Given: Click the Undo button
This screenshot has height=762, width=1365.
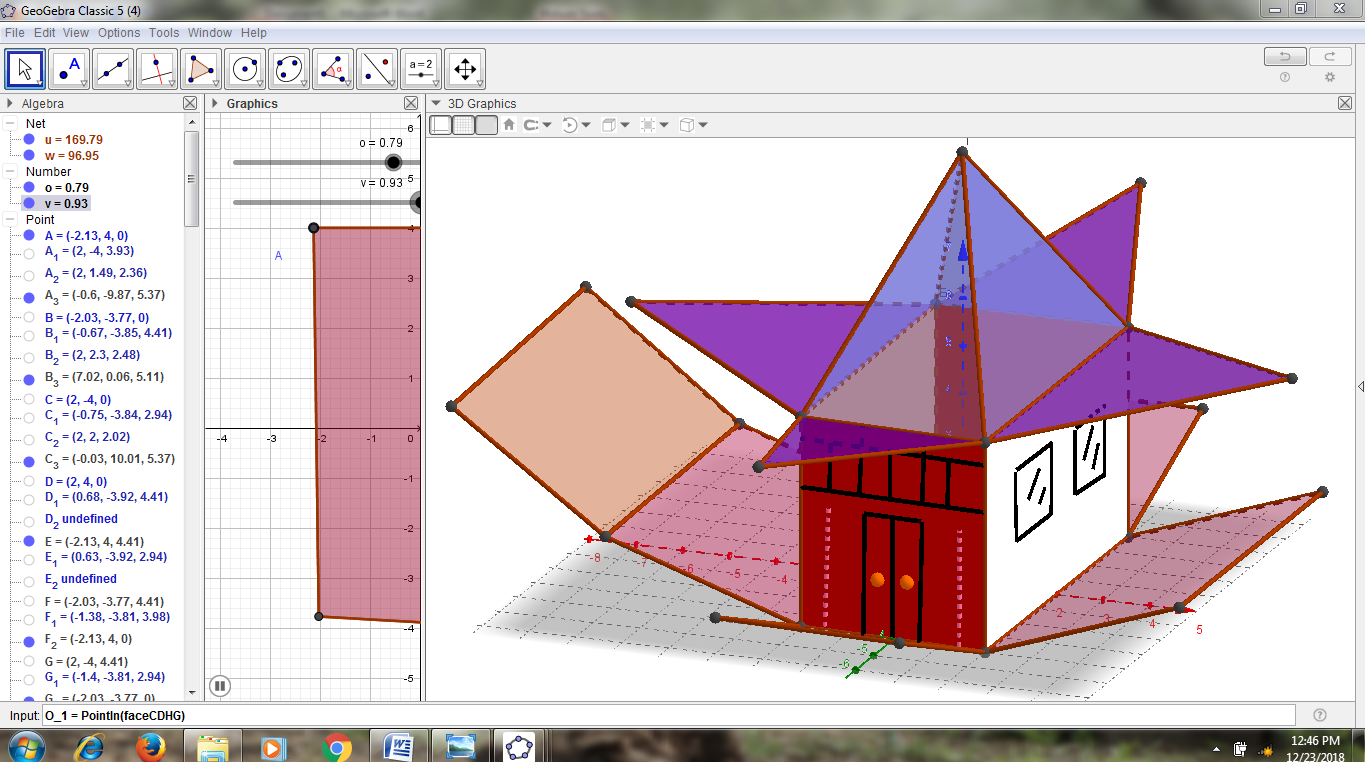Looking at the screenshot, I should click(x=1284, y=56).
